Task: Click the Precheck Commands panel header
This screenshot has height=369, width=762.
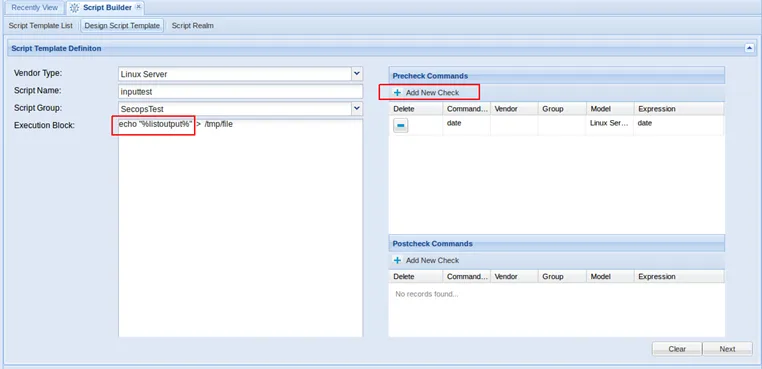Action: click(556, 76)
